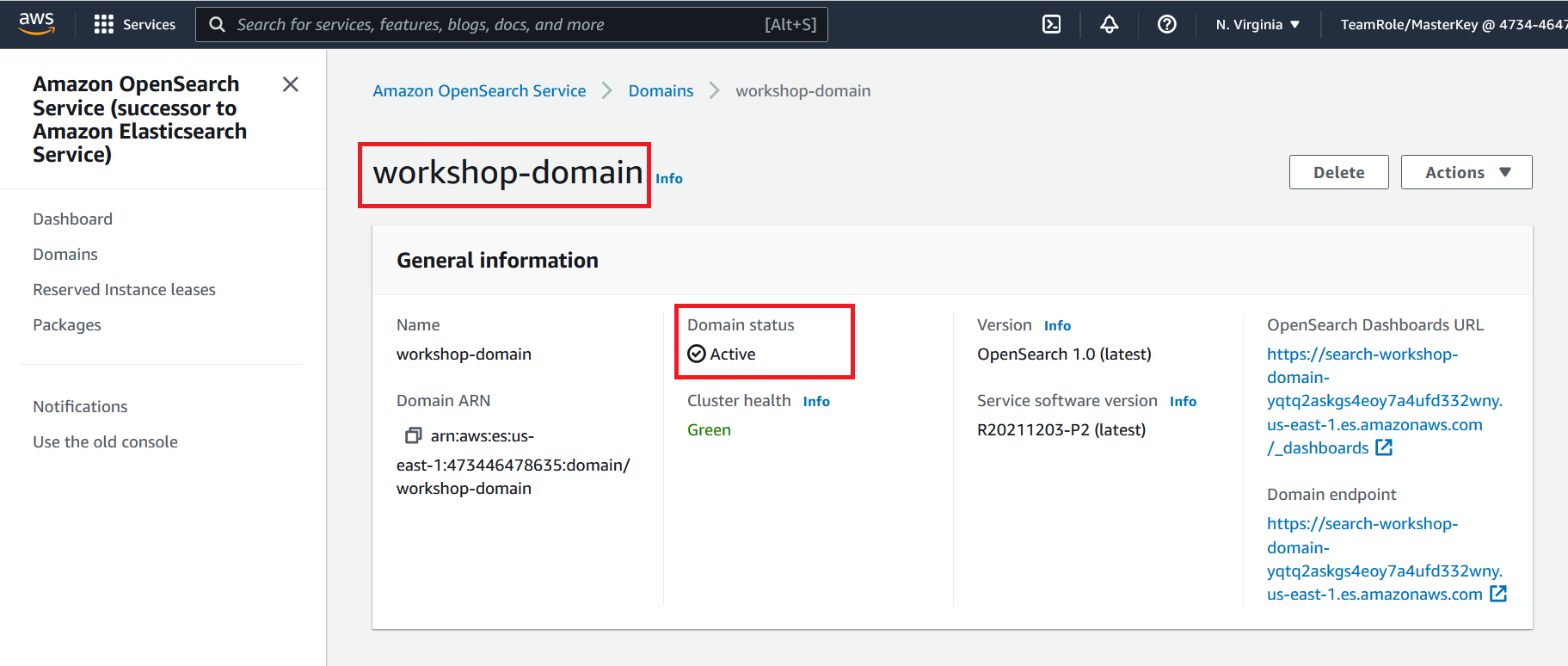
Task: Open the CloudShell terminal icon
Action: (x=1051, y=24)
